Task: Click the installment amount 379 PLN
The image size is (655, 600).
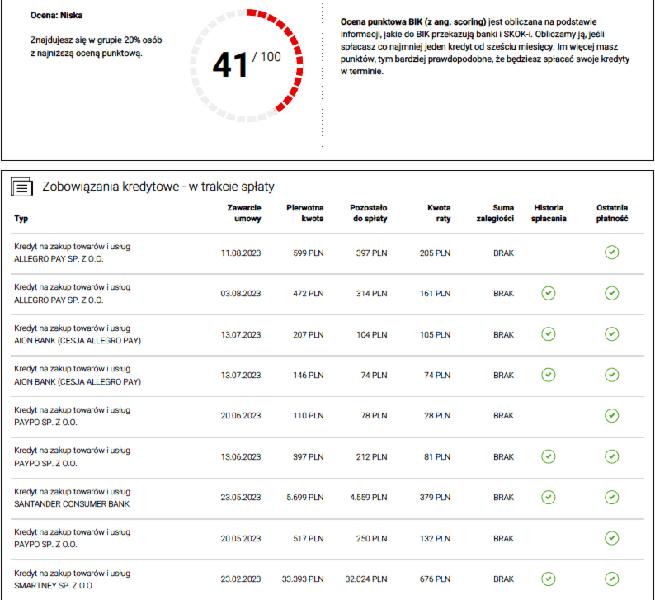Action: tap(435, 498)
